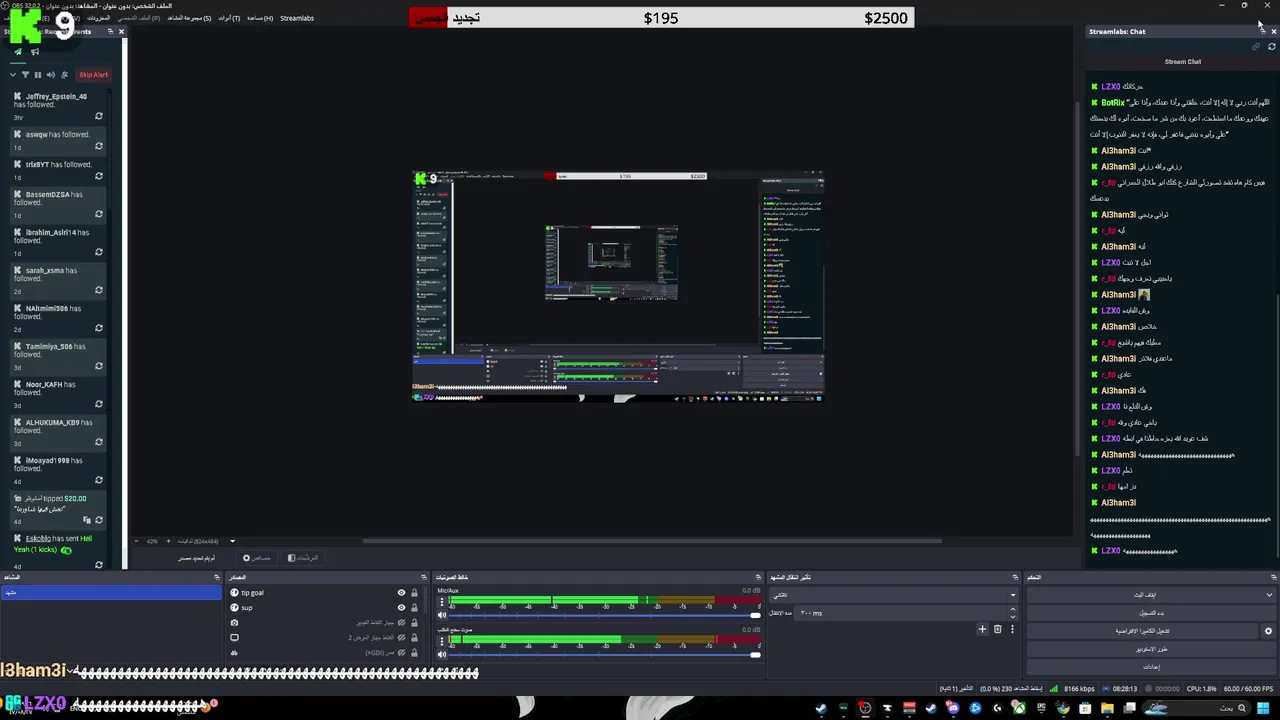Adjust the second audio channel volume slider
Image resolution: width=1280 pixels, height=720 pixels.
[605, 655]
